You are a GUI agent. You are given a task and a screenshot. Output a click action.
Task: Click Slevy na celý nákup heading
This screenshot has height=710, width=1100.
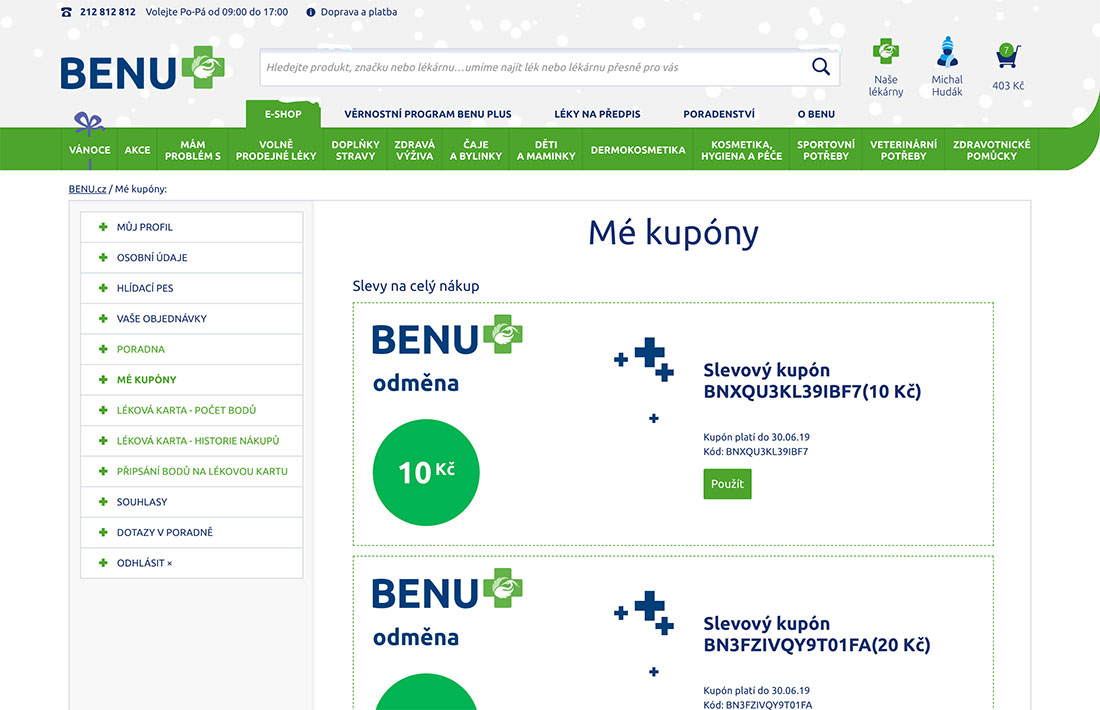(416, 286)
